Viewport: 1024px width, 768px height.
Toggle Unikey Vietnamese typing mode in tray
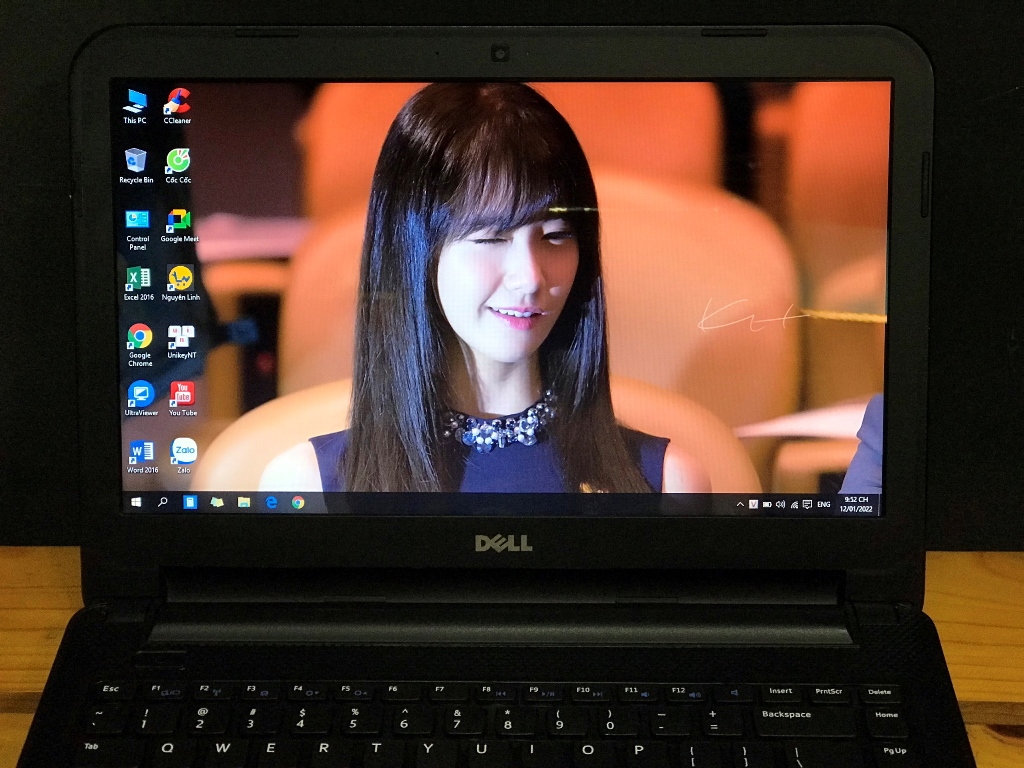pyautogui.click(x=754, y=504)
